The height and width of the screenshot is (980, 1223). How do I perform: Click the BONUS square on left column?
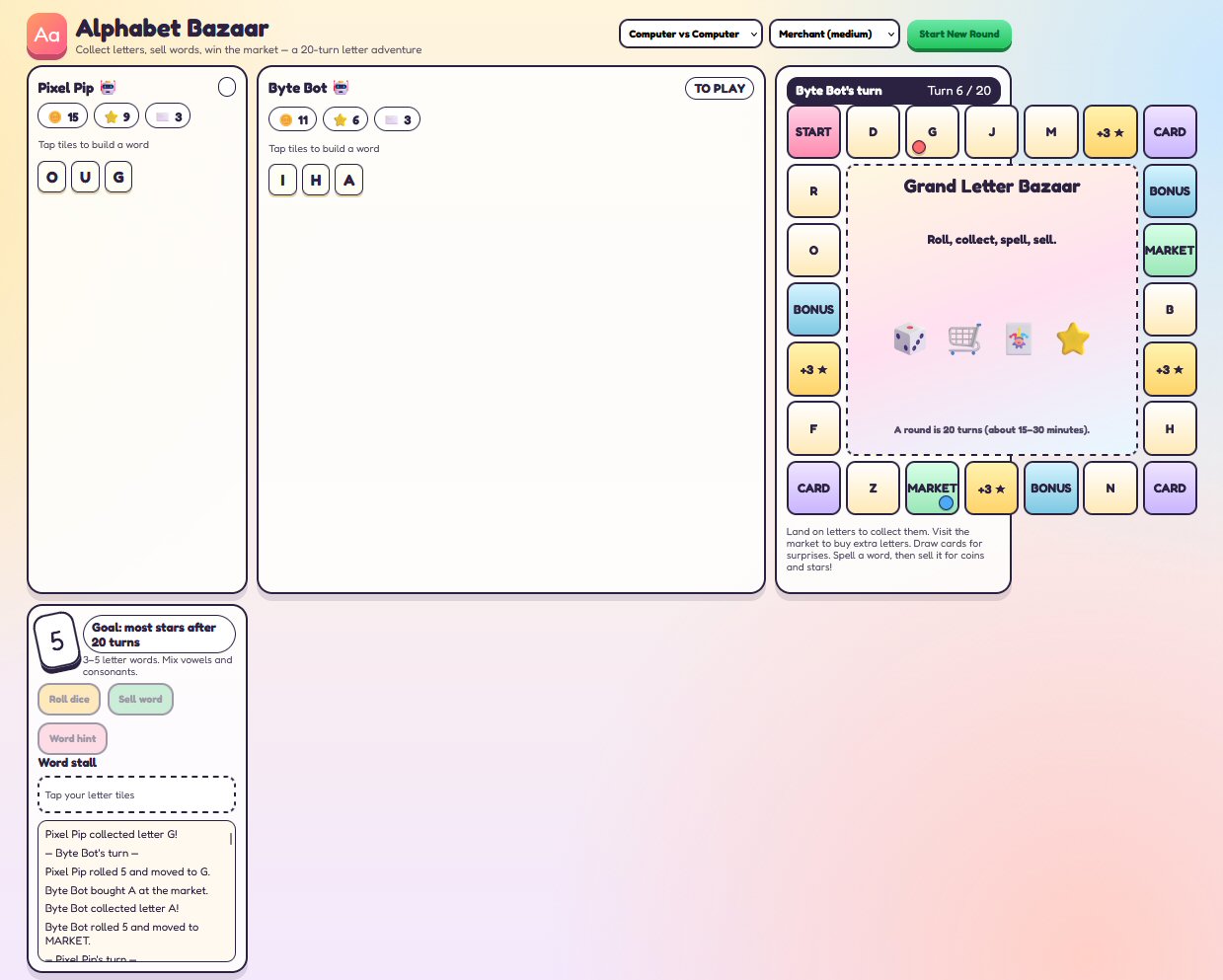pyautogui.click(x=813, y=310)
